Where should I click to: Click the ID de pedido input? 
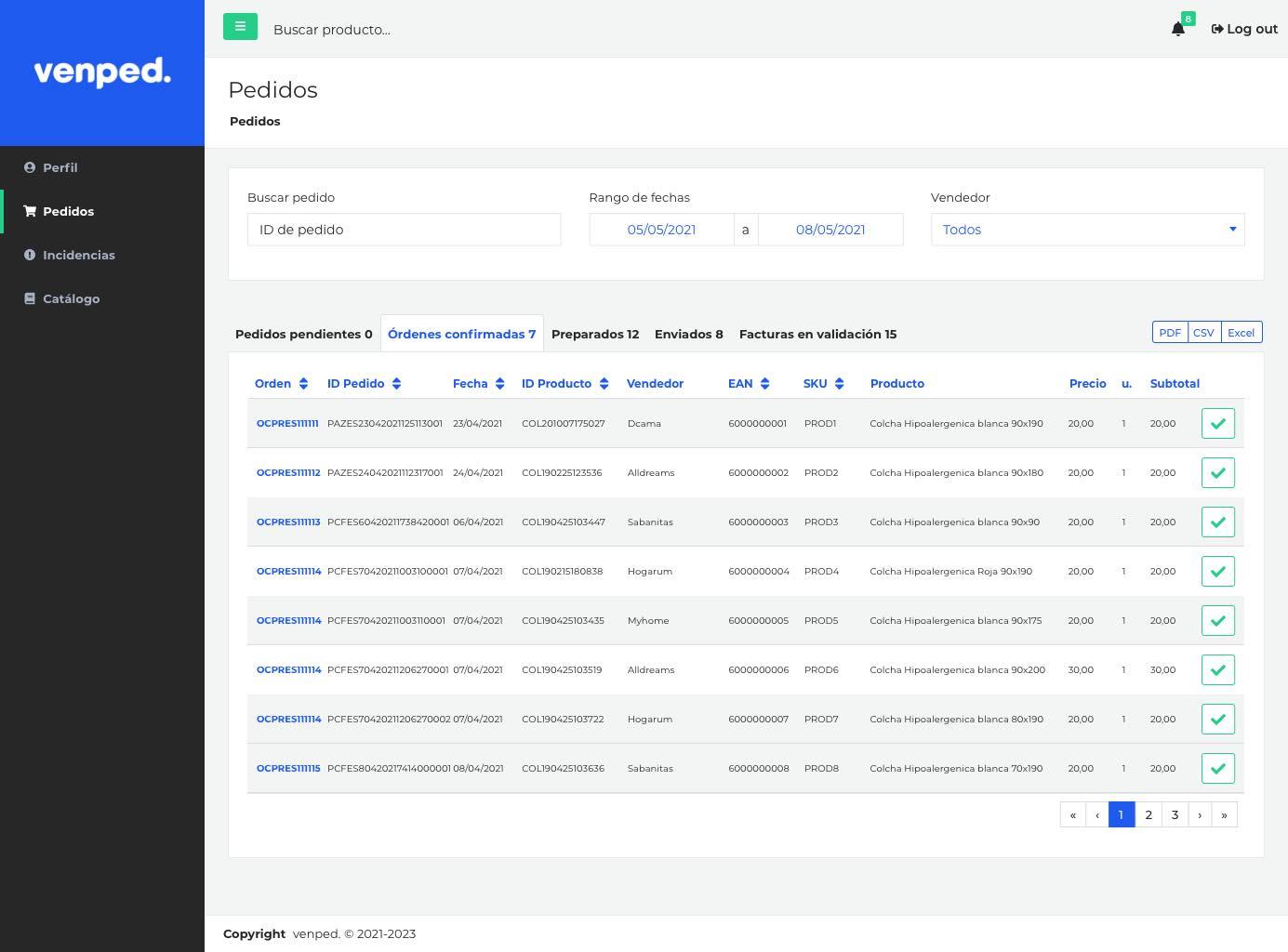pyautogui.click(x=404, y=230)
